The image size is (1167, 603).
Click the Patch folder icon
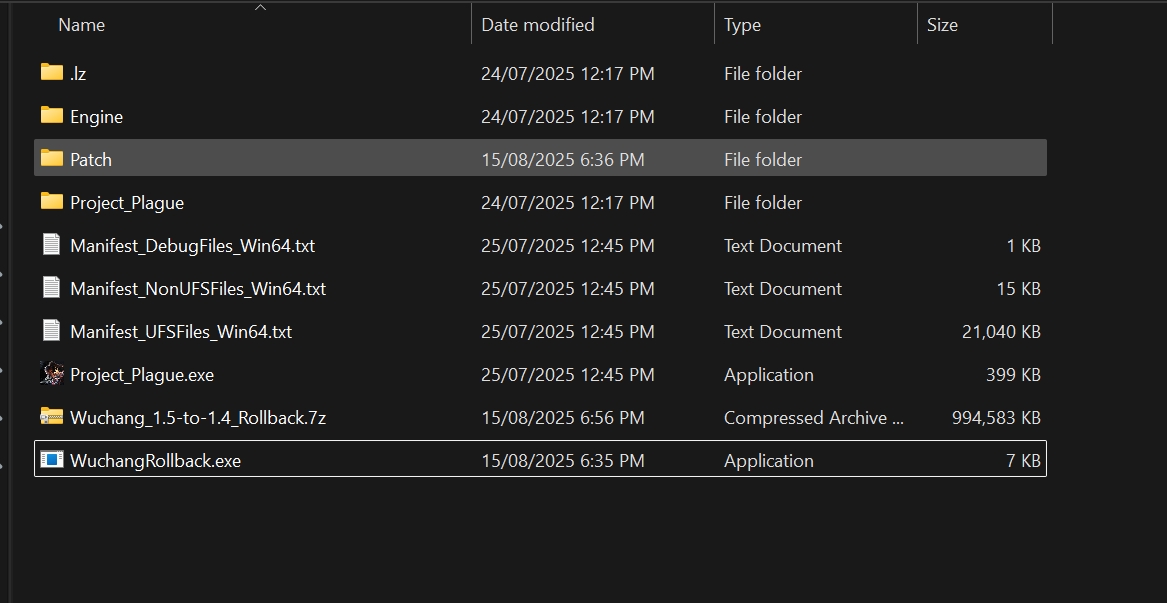click(52, 159)
